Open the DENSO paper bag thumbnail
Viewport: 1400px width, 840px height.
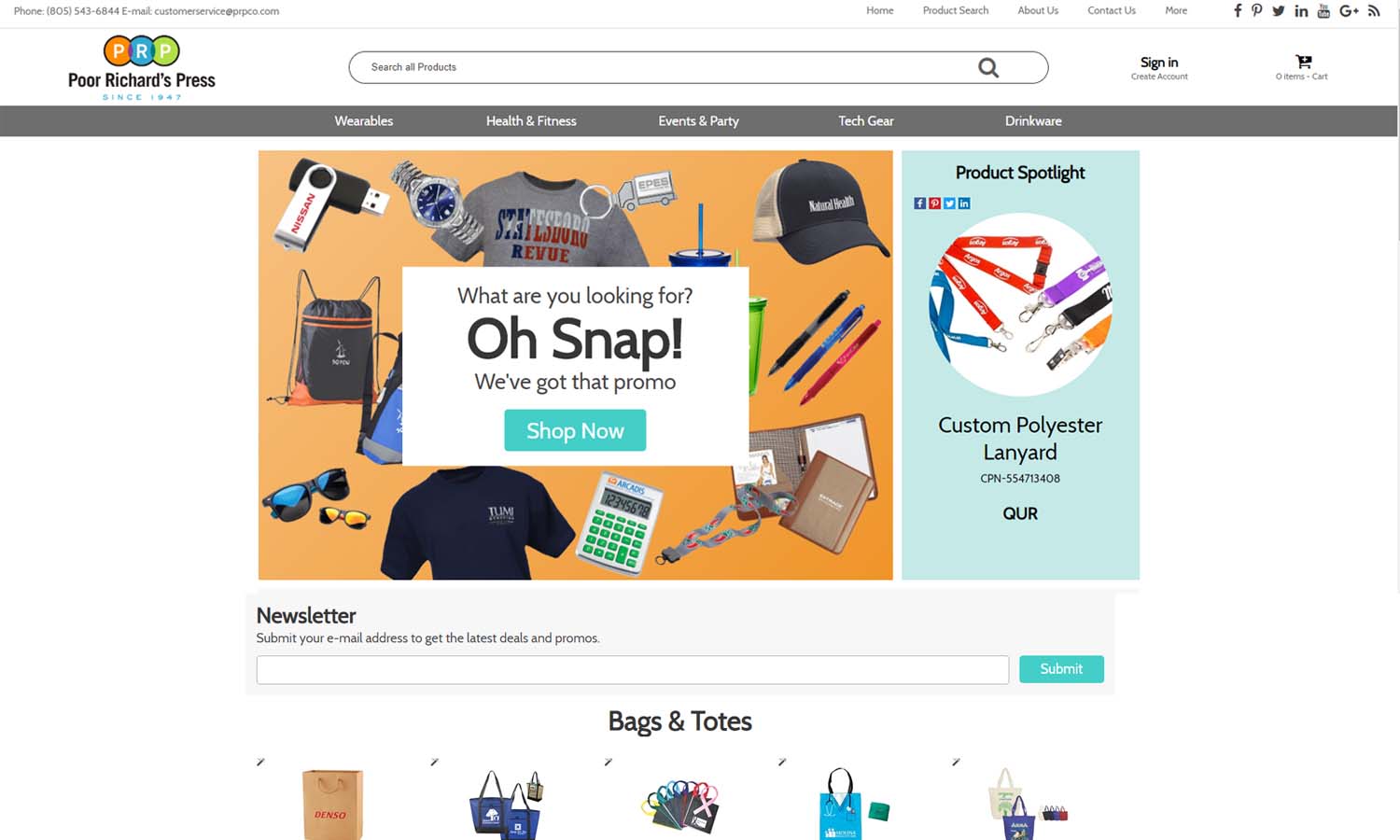click(332, 804)
